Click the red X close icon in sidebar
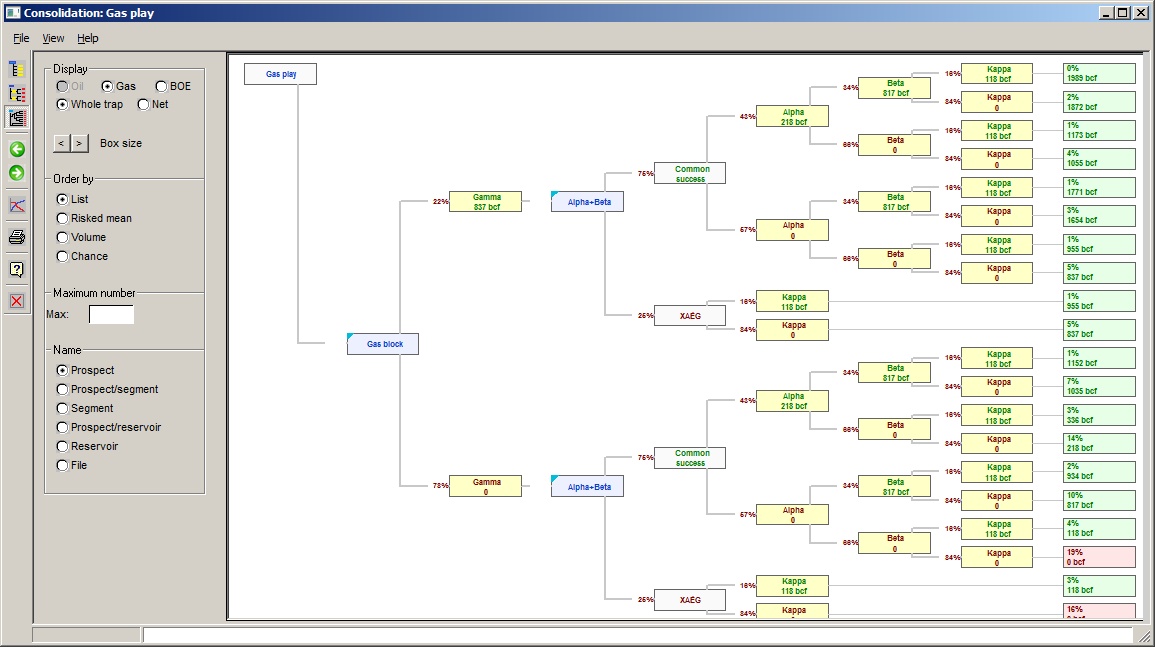 17,301
